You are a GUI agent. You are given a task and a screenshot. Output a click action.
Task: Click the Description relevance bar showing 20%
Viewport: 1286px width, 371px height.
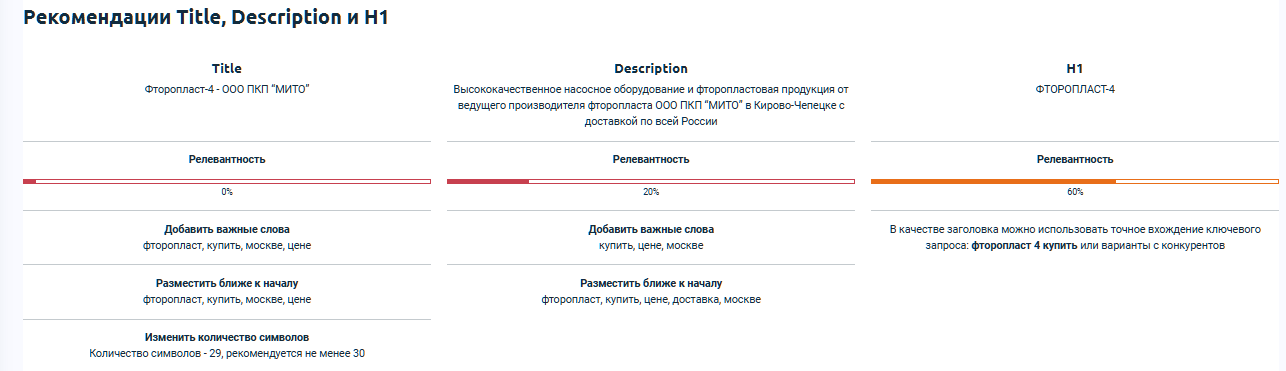pos(651,181)
